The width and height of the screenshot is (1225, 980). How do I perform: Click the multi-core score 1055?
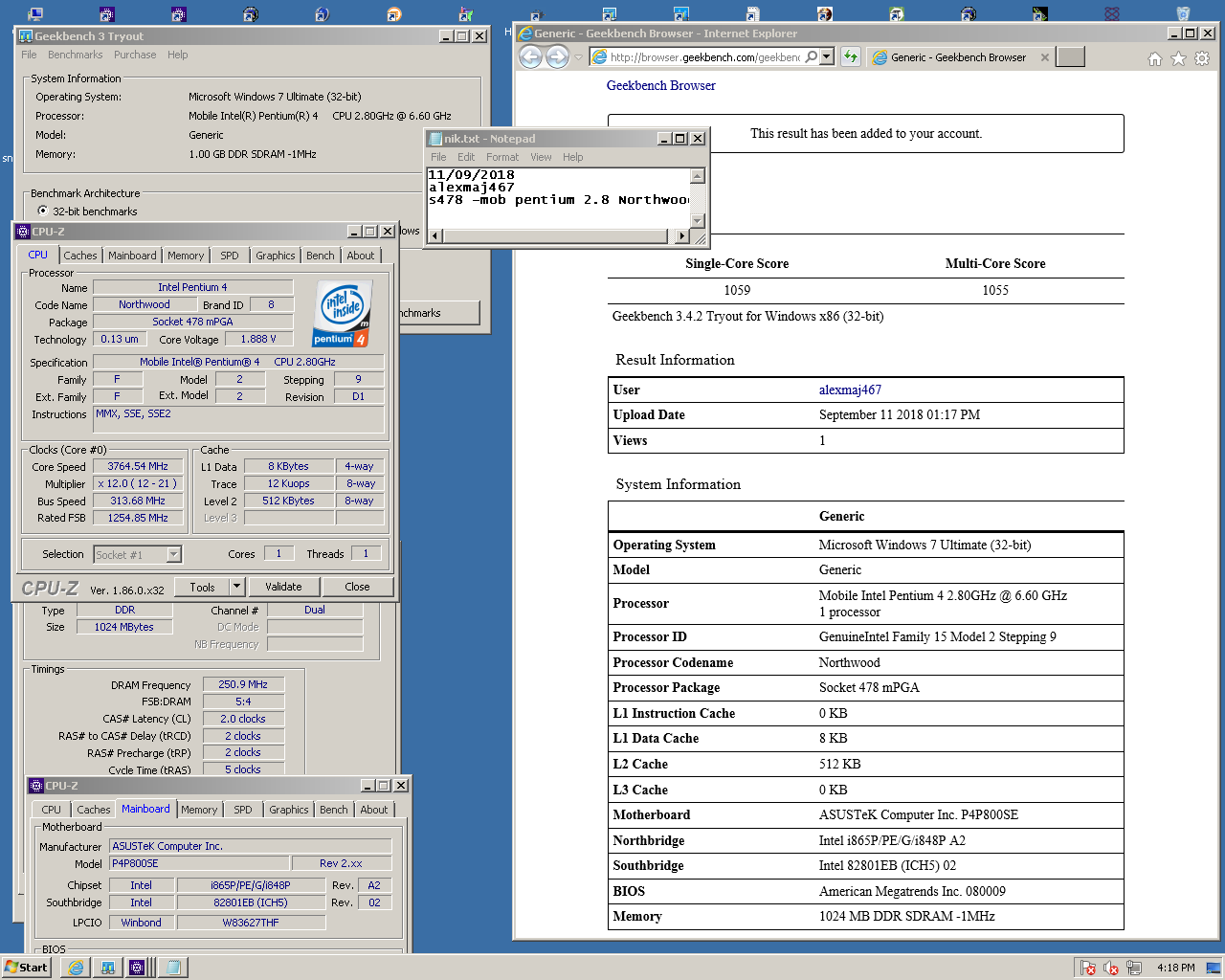[995, 290]
